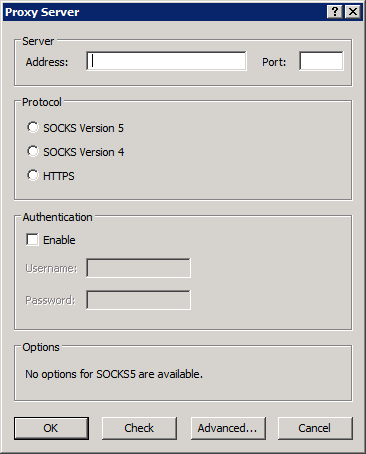Click the disabled Password field

click(x=138, y=300)
